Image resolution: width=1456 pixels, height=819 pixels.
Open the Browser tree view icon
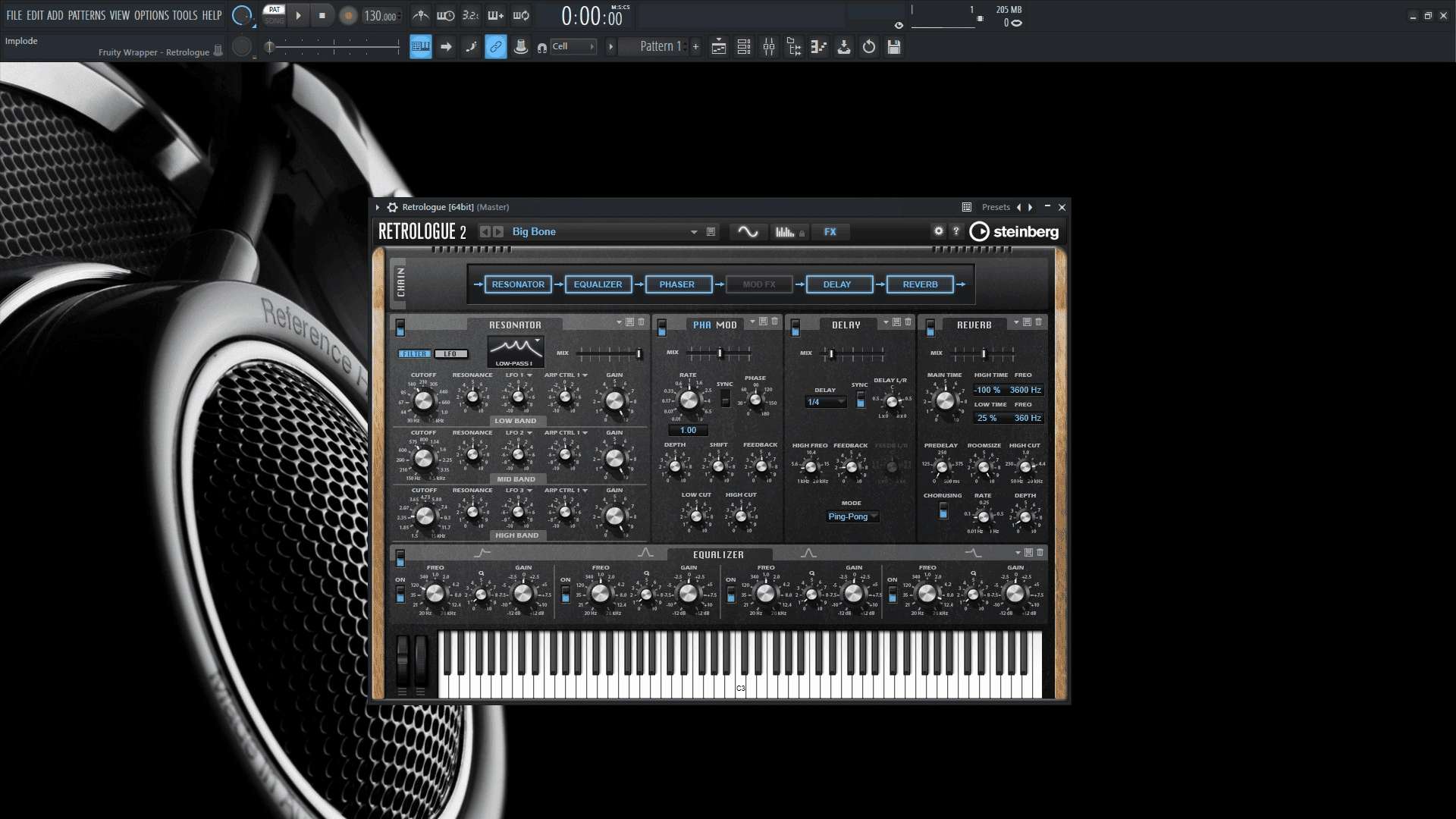pos(794,47)
